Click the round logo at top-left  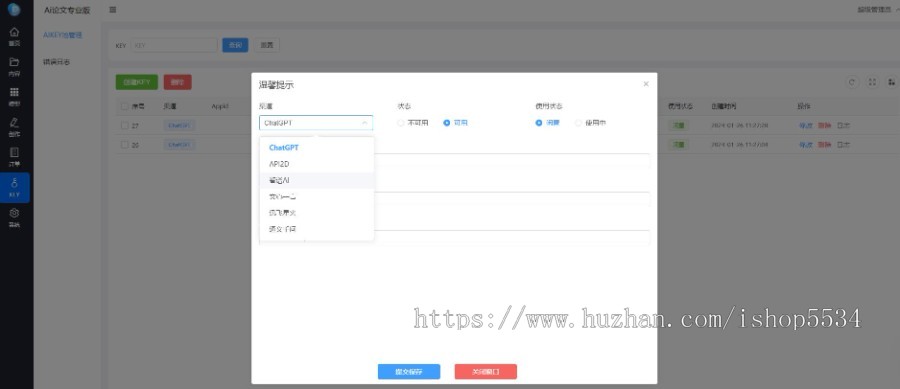(14, 10)
